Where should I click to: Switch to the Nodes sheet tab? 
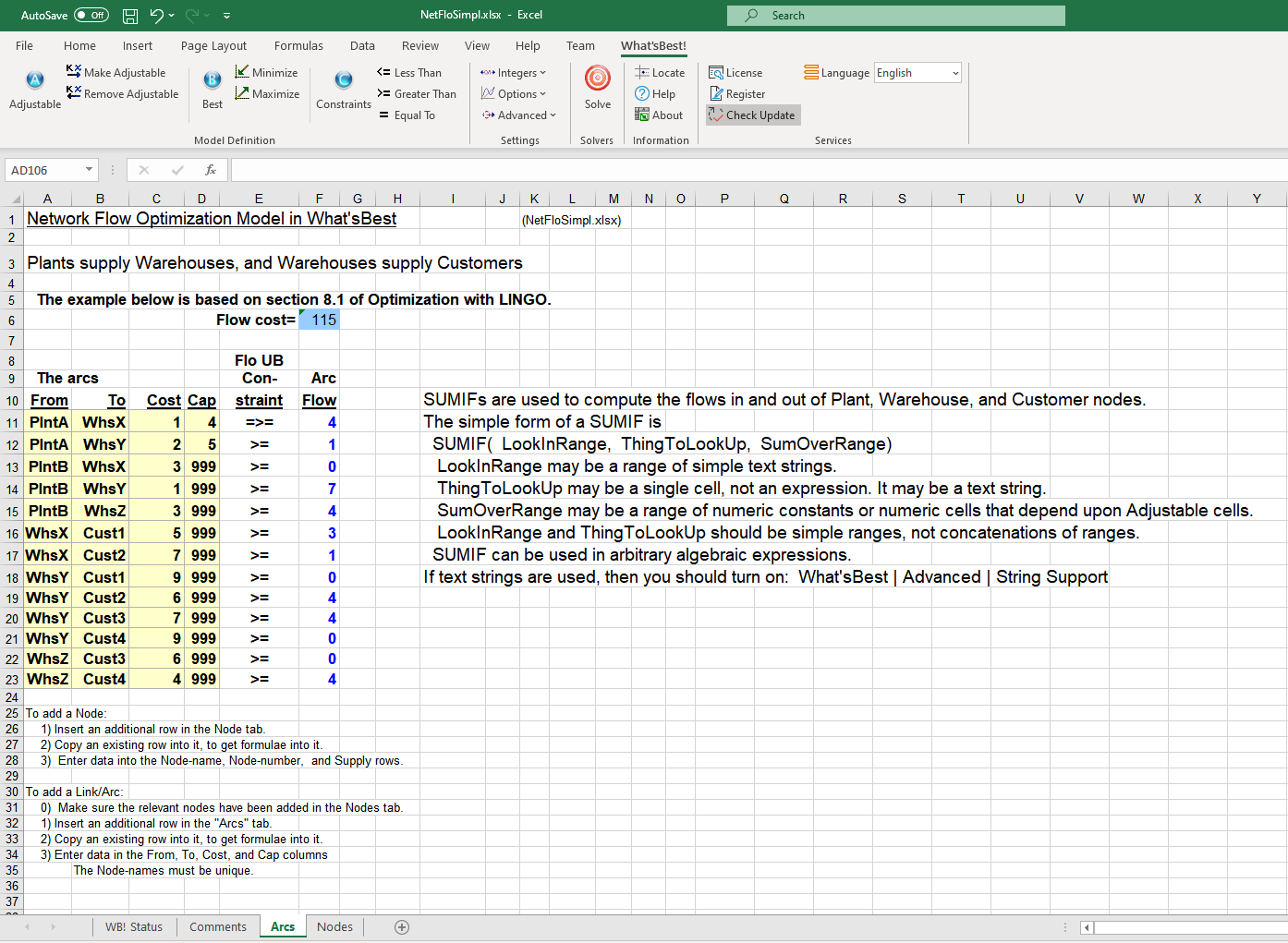(334, 927)
